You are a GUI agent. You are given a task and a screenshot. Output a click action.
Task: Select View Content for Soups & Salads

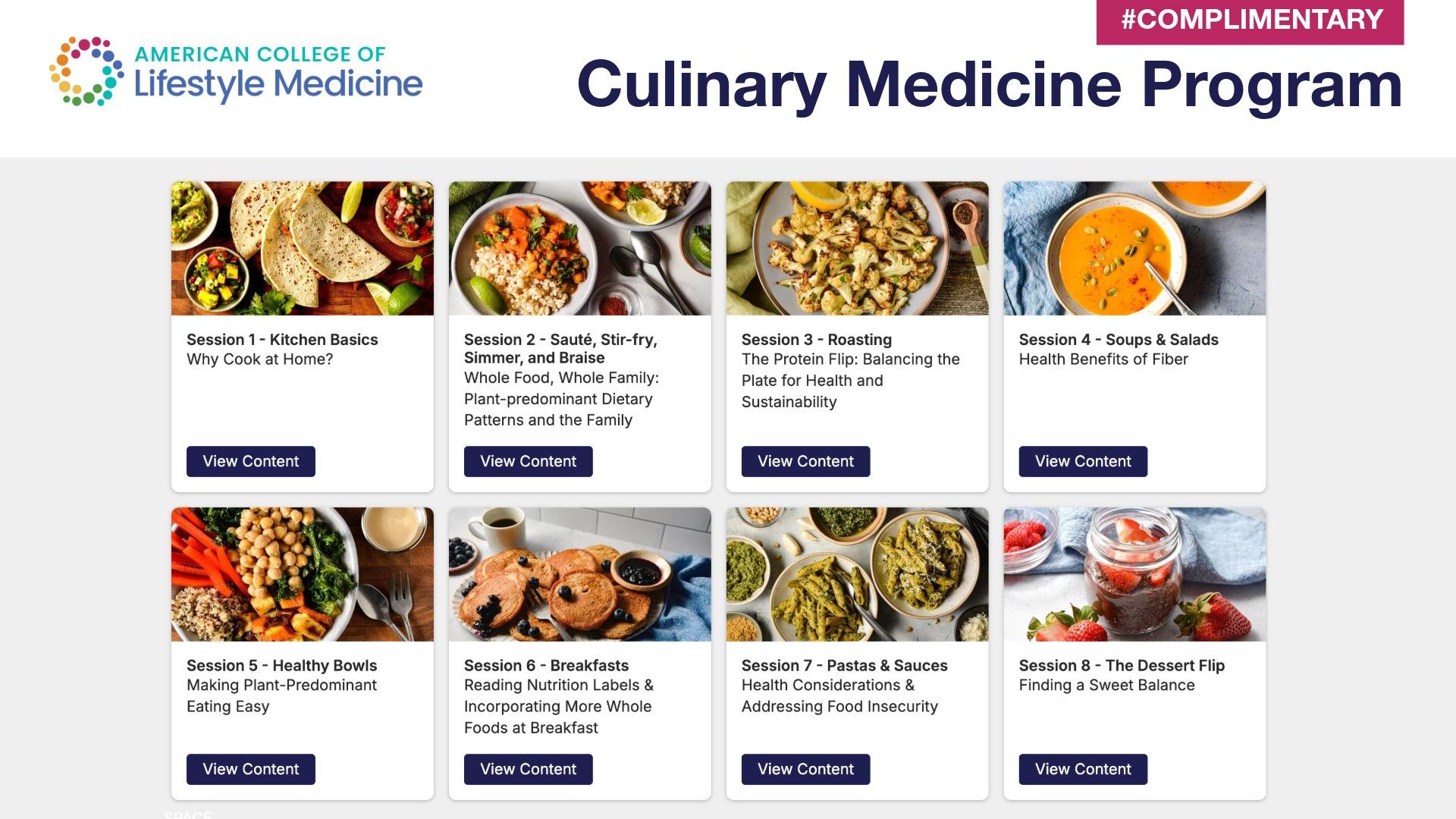pyautogui.click(x=1083, y=461)
